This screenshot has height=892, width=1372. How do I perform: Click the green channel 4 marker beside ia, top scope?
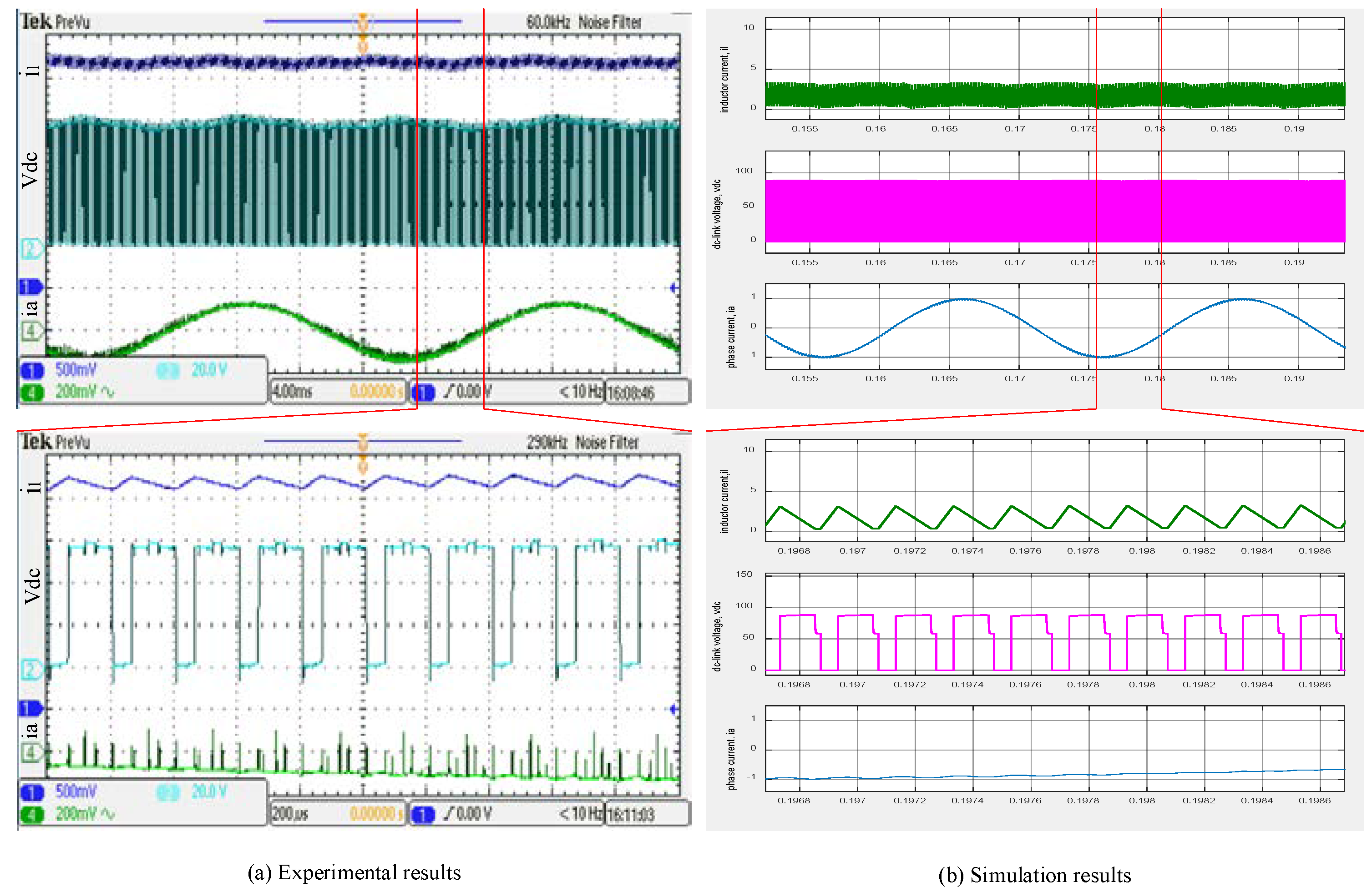tap(32, 331)
